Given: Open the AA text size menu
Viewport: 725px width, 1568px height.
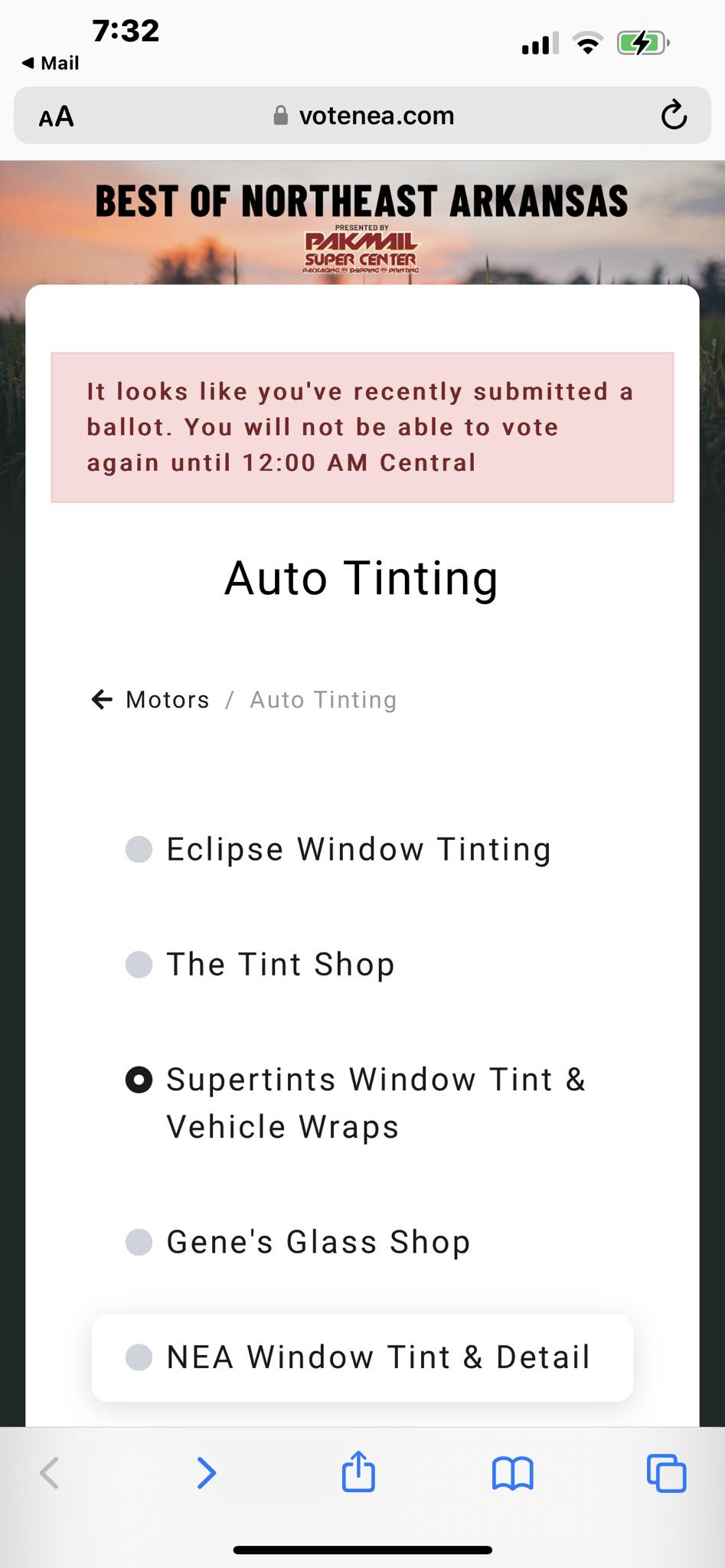Looking at the screenshot, I should [x=57, y=116].
